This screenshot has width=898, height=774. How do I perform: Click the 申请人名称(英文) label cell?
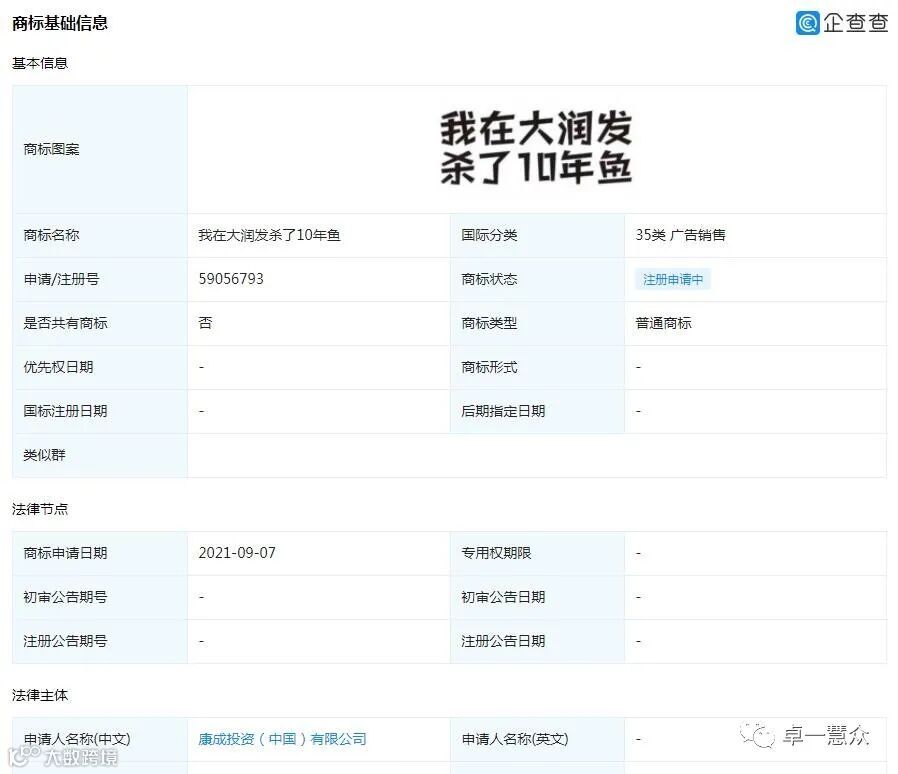(x=537, y=740)
